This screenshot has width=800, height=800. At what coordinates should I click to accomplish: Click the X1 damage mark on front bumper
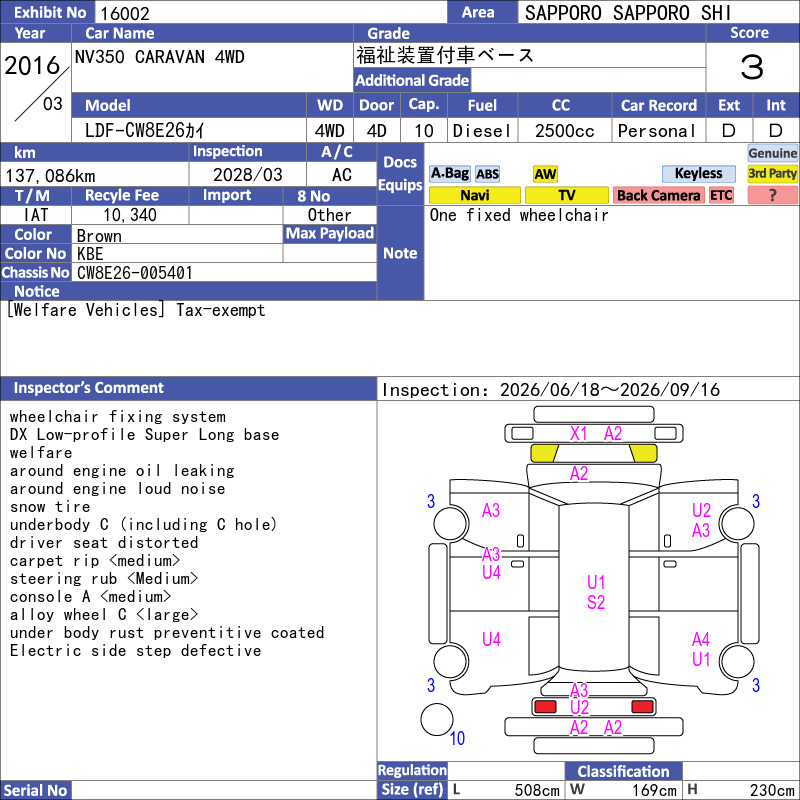tap(579, 434)
